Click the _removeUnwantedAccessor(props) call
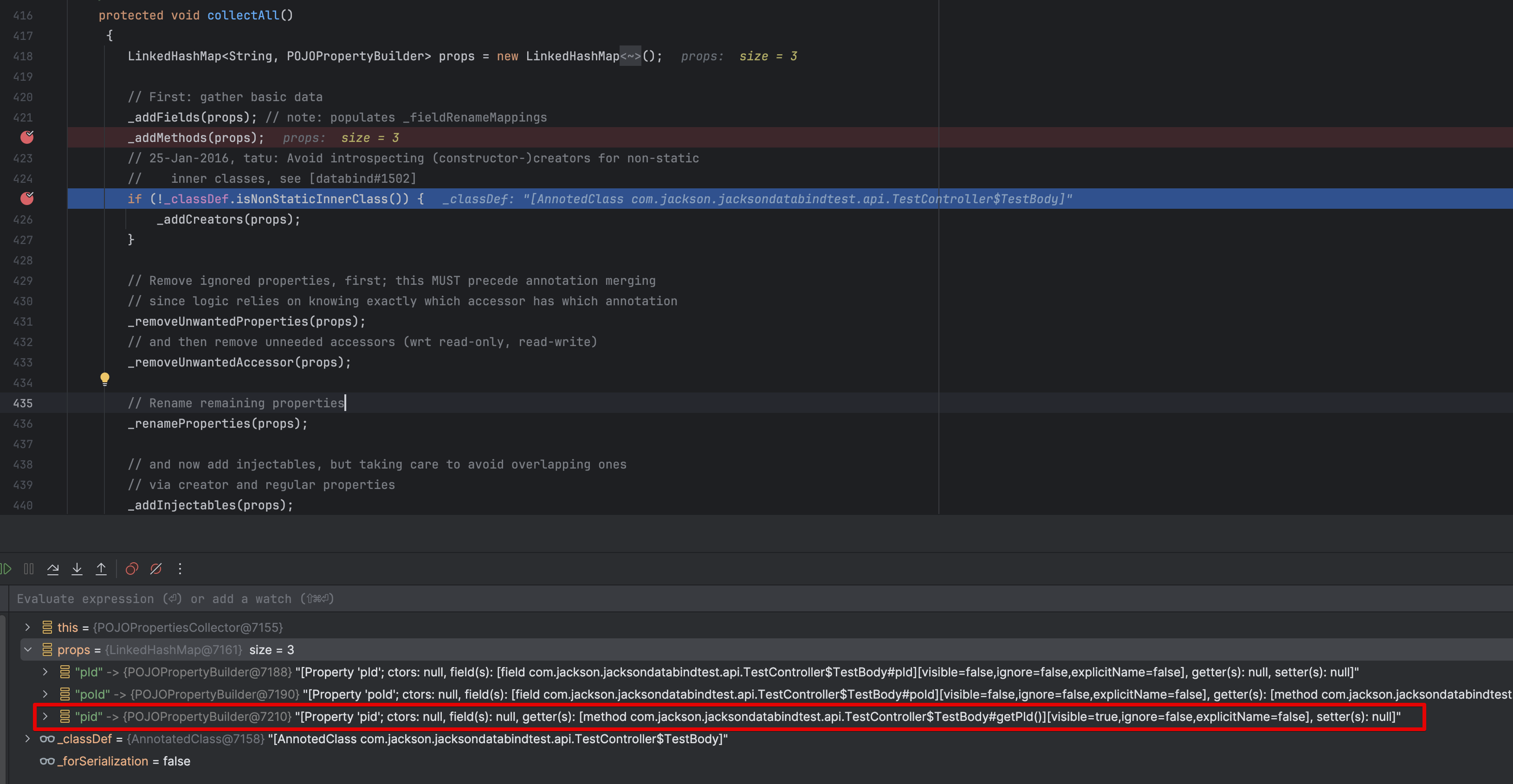This screenshot has width=1513, height=784. (x=239, y=362)
